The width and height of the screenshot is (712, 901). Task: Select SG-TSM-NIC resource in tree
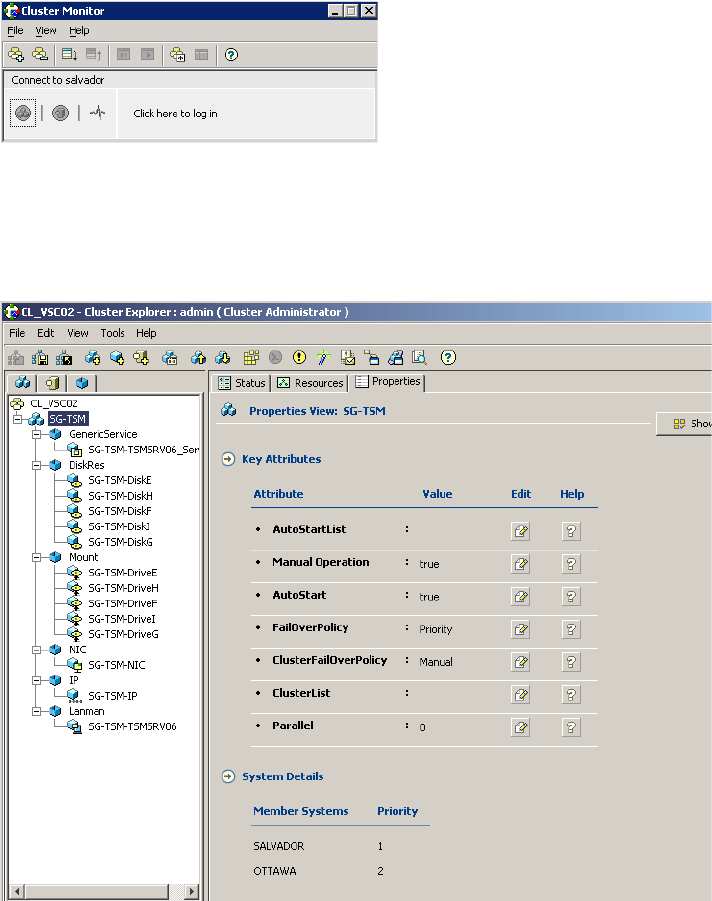point(117,665)
